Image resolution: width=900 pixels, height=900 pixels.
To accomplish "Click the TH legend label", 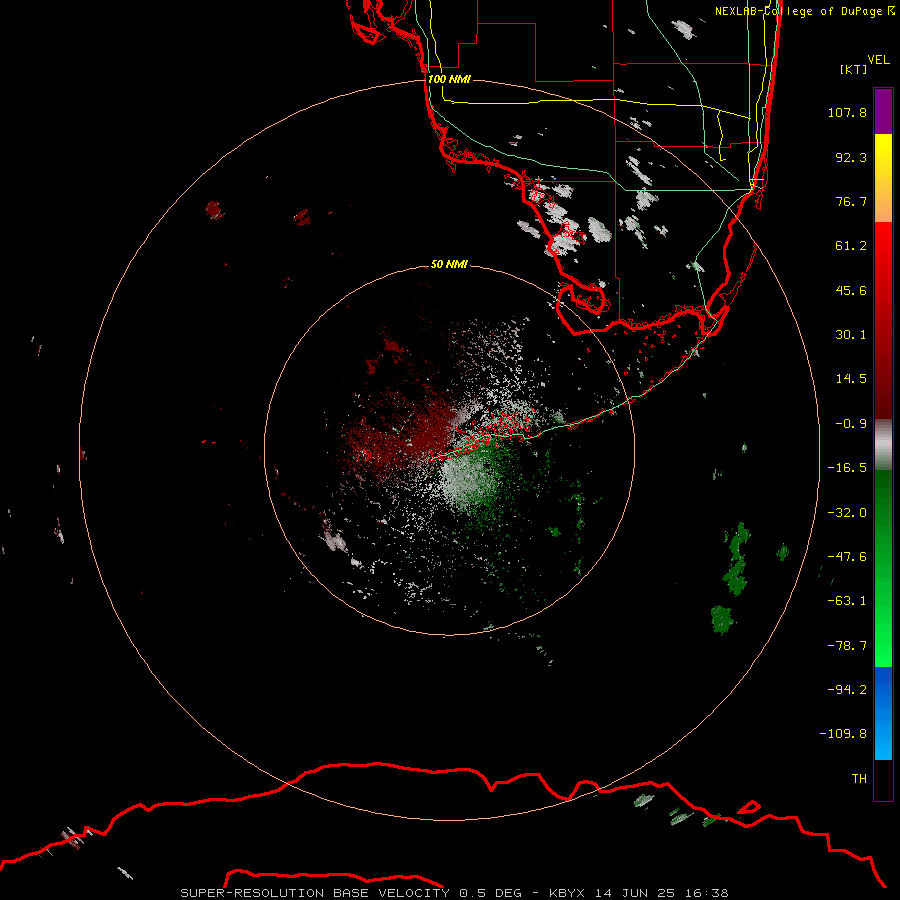I will click(x=859, y=779).
